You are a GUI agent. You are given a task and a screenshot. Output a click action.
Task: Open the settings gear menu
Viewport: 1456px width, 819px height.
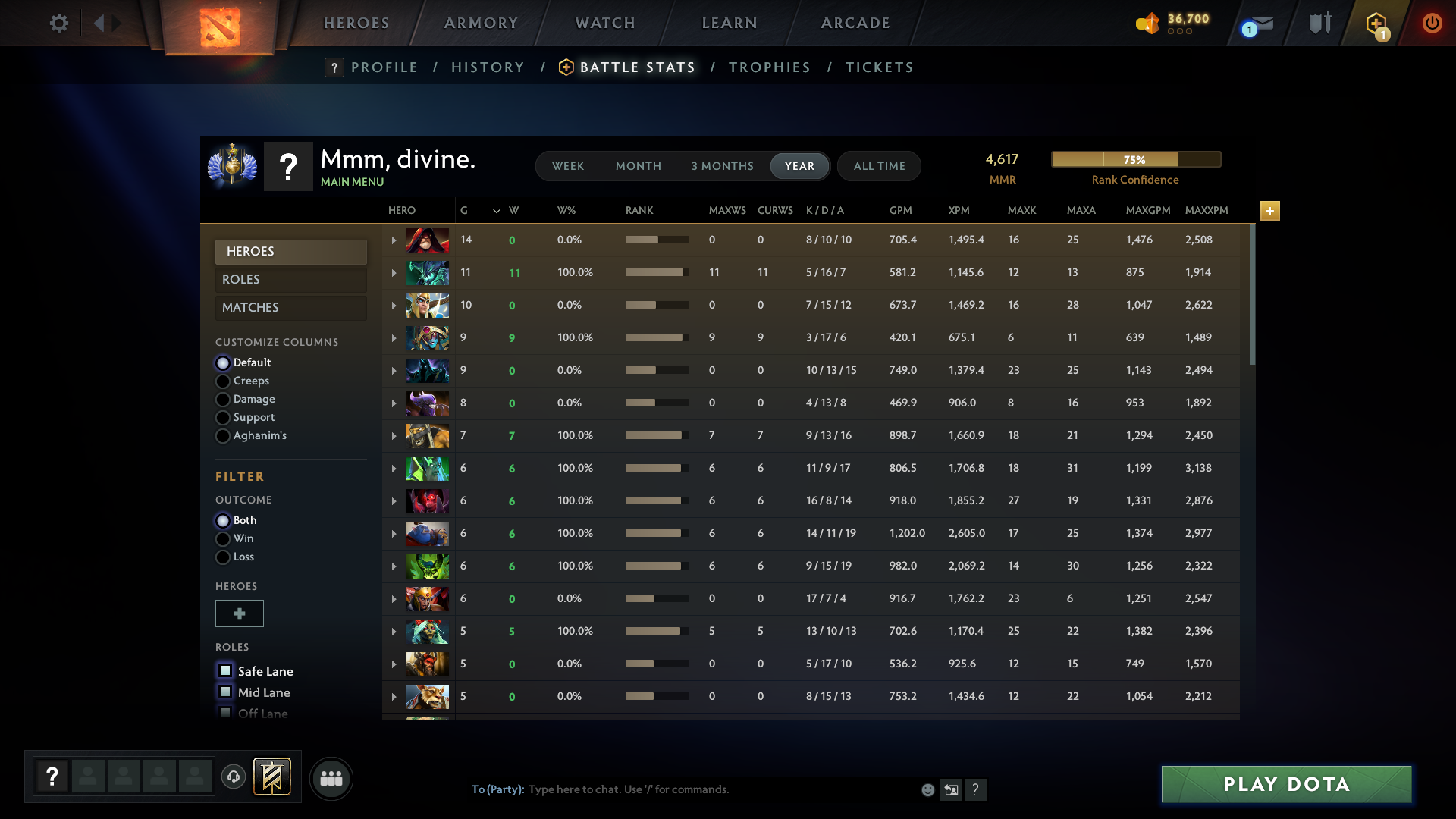[x=59, y=23]
